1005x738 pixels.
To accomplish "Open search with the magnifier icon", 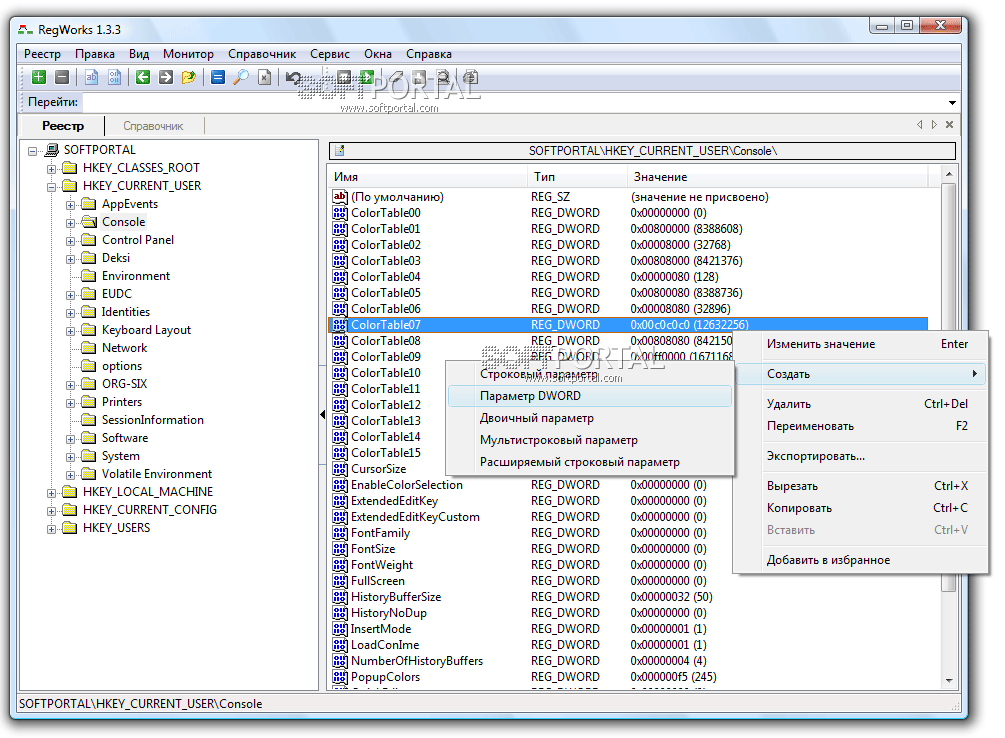I will (x=241, y=77).
